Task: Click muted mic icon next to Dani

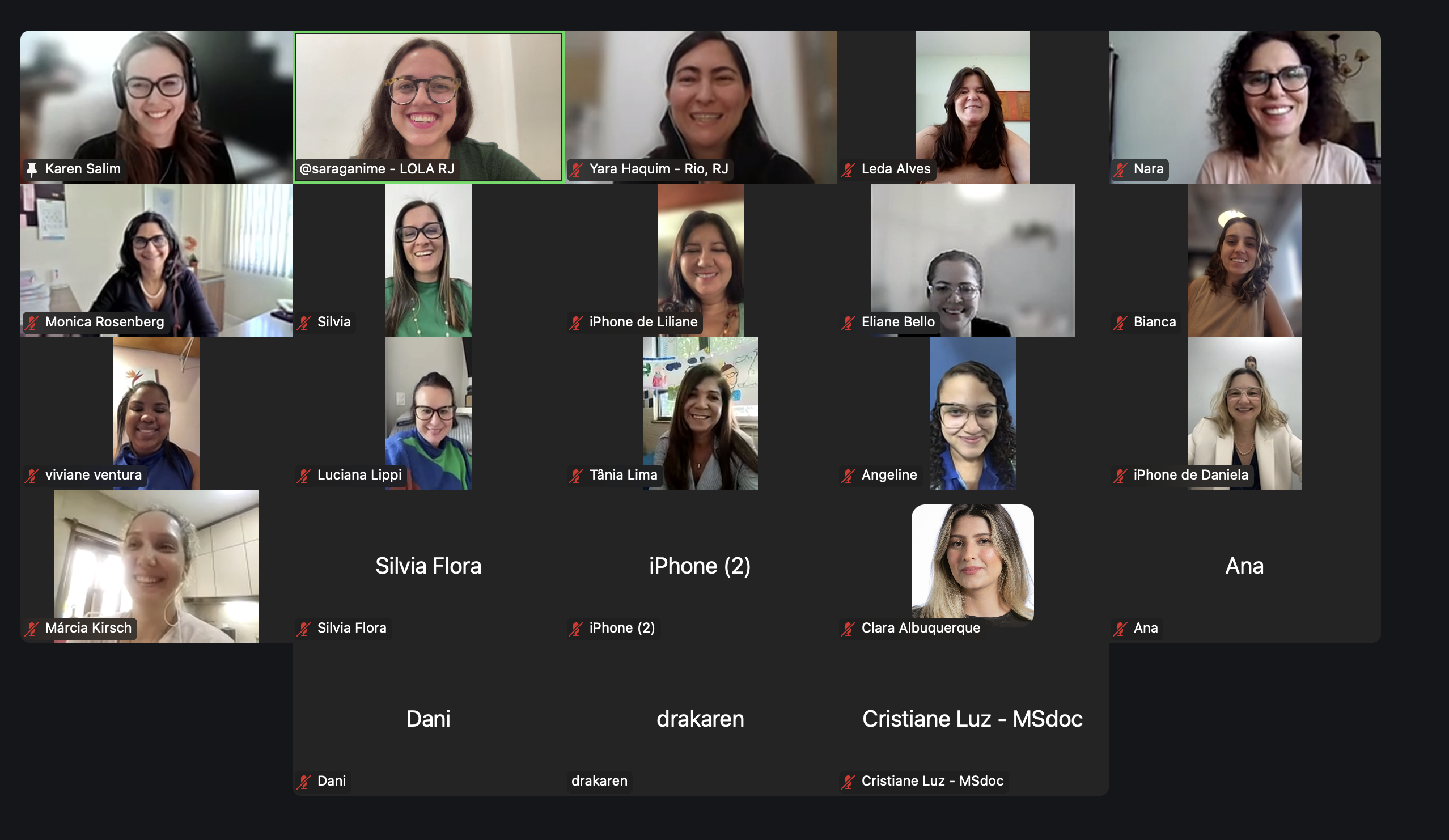Action: click(x=304, y=781)
